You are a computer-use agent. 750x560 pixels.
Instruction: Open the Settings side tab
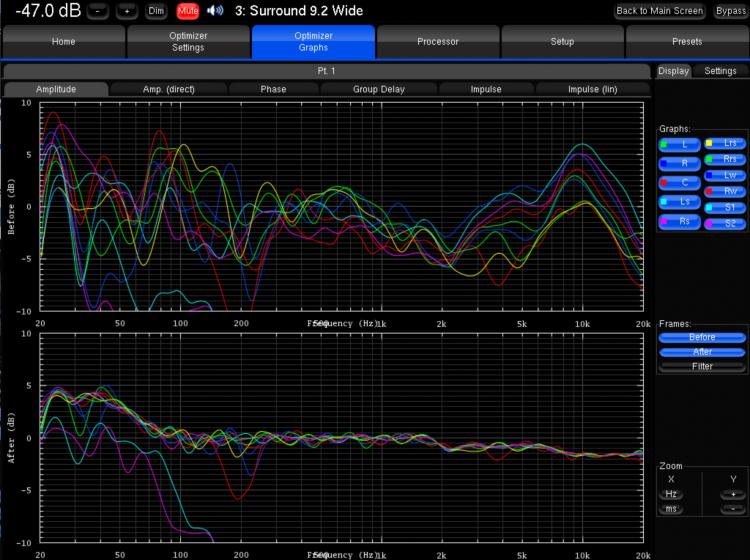pos(720,71)
